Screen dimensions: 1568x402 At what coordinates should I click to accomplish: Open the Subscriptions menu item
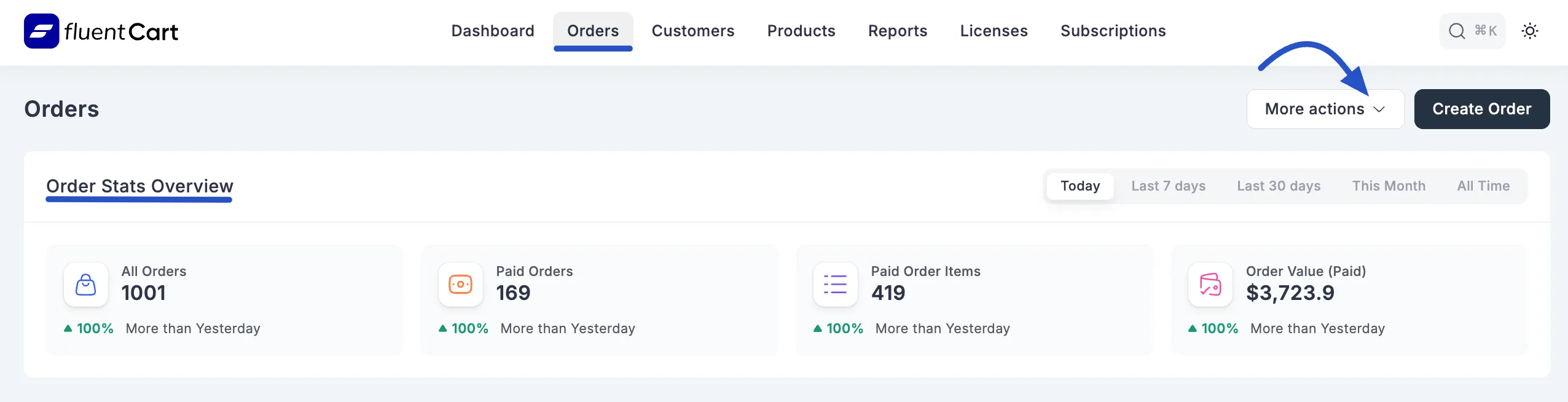(x=1113, y=31)
